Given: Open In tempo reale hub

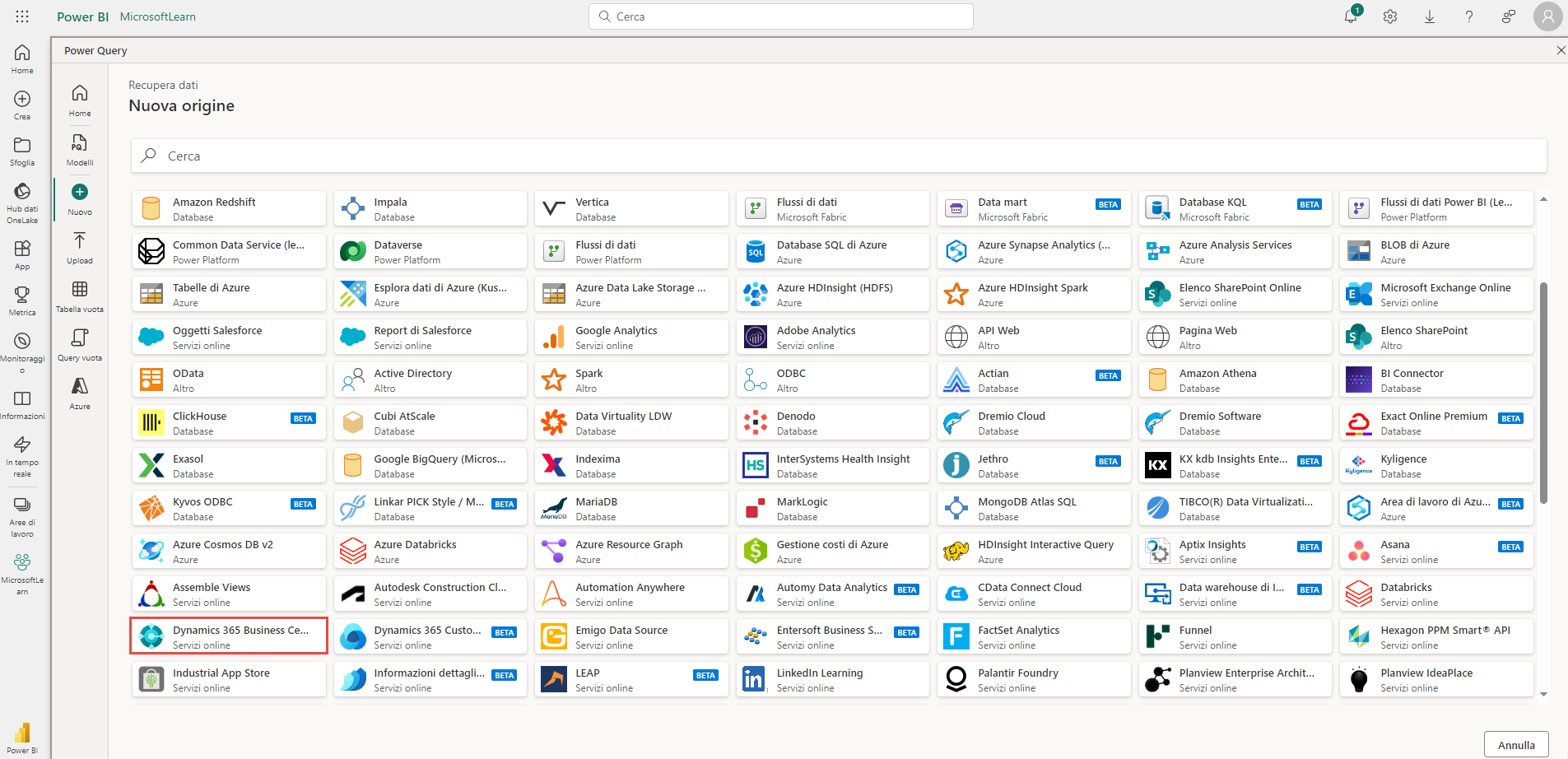Looking at the screenshot, I should tap(22, 457).
